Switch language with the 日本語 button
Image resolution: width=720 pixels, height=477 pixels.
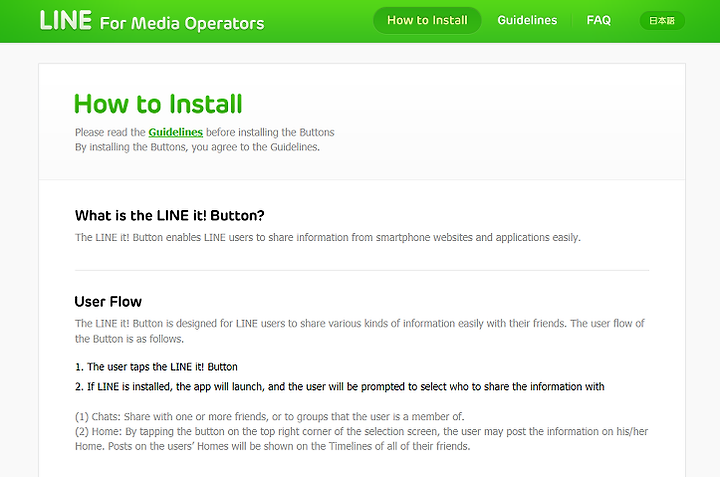662,21
